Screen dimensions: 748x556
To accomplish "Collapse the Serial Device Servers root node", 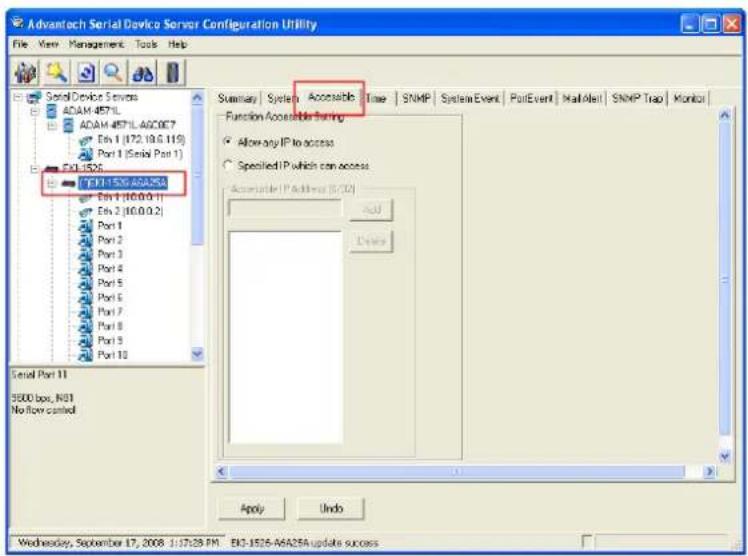I will point(17,97).
